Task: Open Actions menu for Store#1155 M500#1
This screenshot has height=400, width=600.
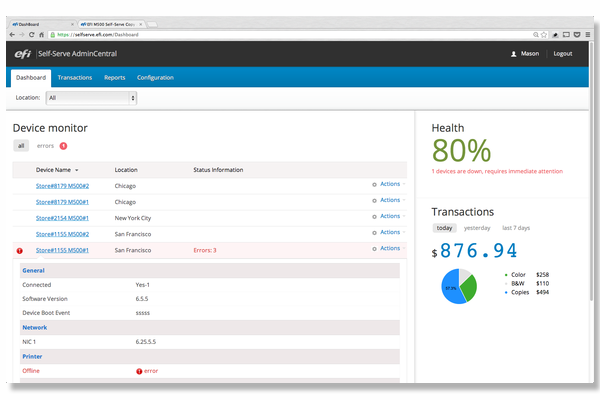Action: [x=390, y=248]
